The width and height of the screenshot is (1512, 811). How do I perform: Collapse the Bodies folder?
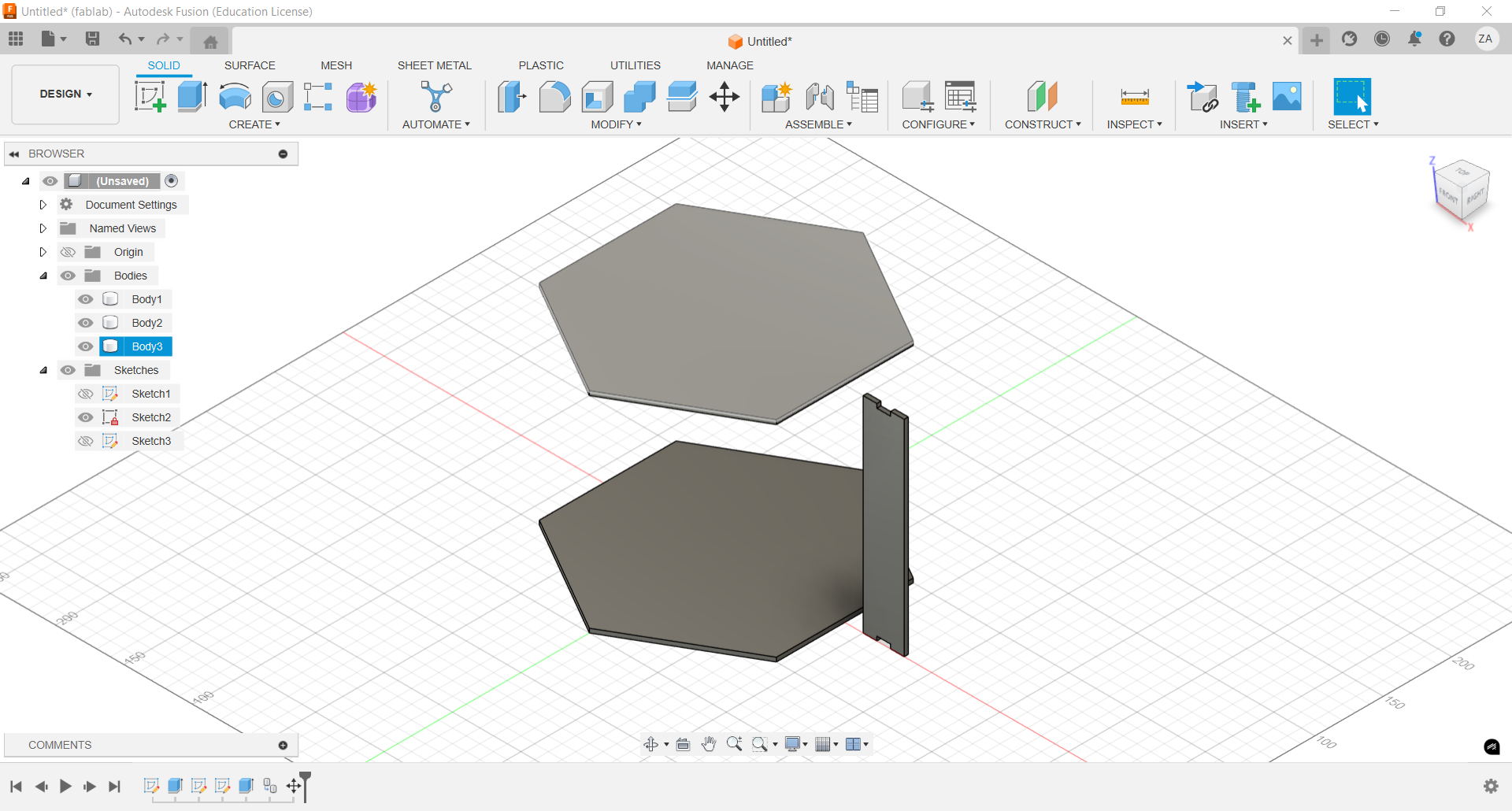pos(43,276)
